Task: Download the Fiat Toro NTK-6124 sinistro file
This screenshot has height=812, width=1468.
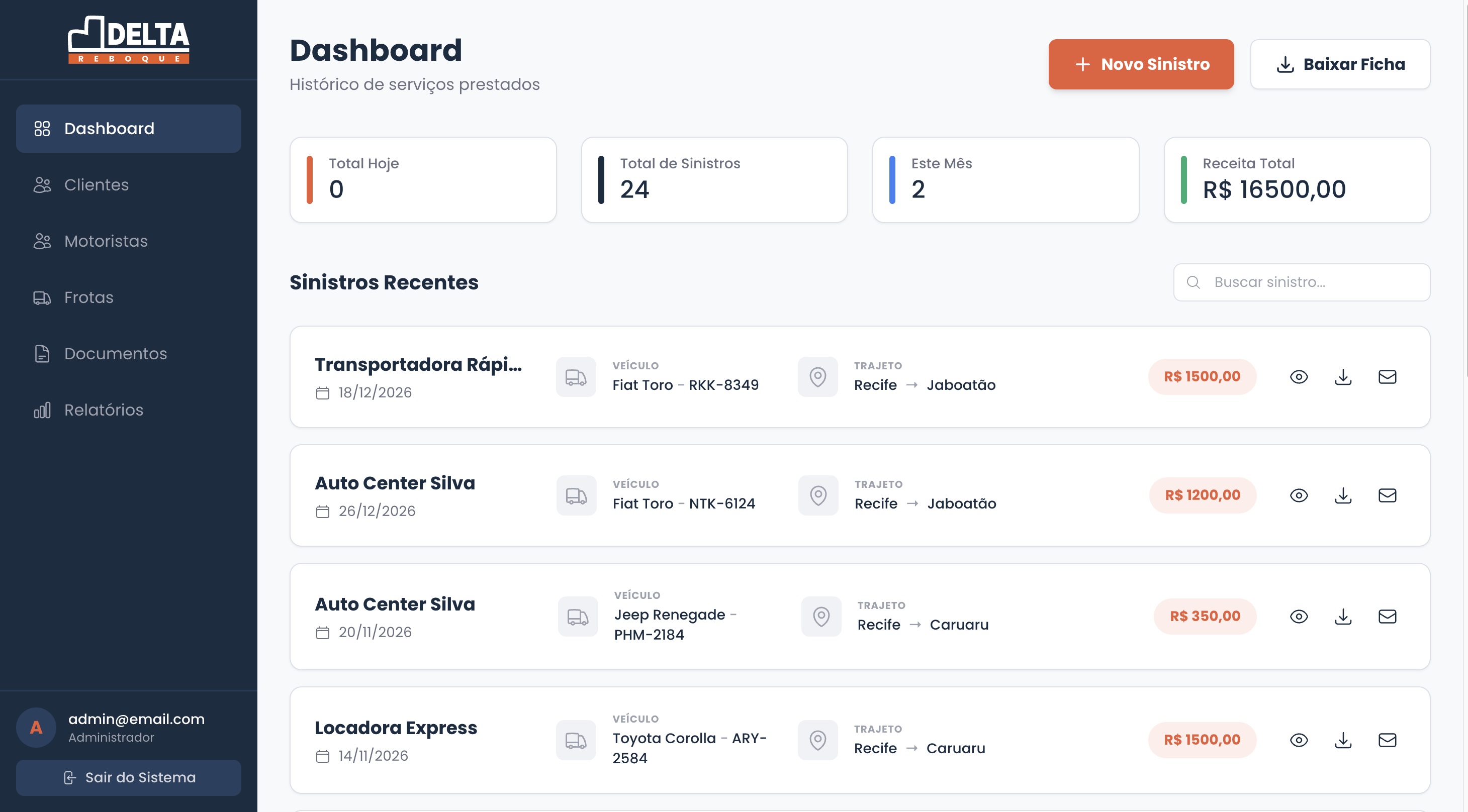Action: pyautogui.click(x=1343, y=495)
